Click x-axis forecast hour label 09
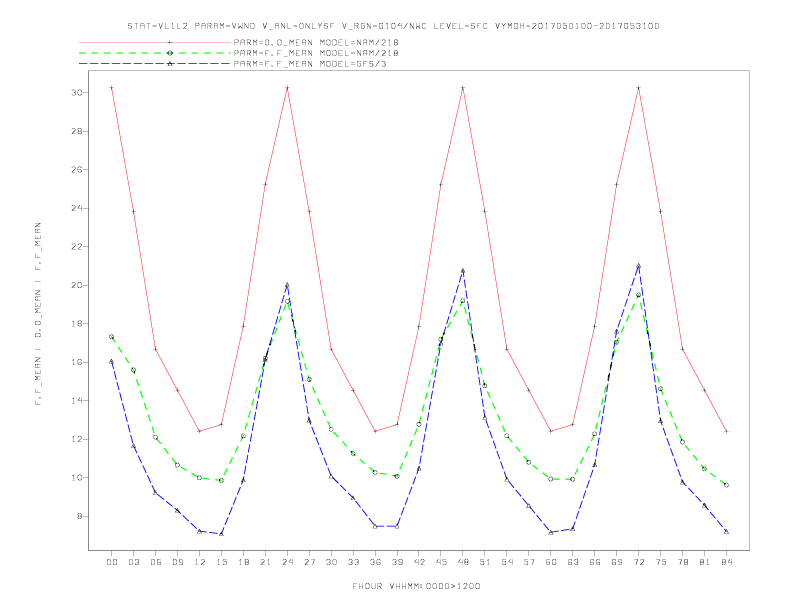The image size is (792, 612). tap(178, 562)
